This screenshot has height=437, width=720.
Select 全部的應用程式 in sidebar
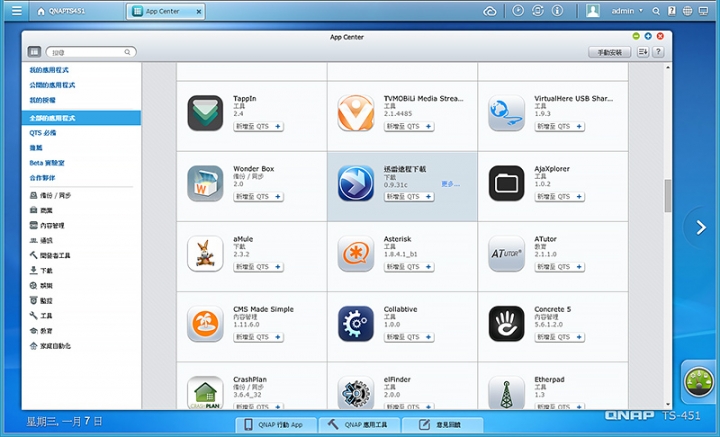[x=81, y=118]
